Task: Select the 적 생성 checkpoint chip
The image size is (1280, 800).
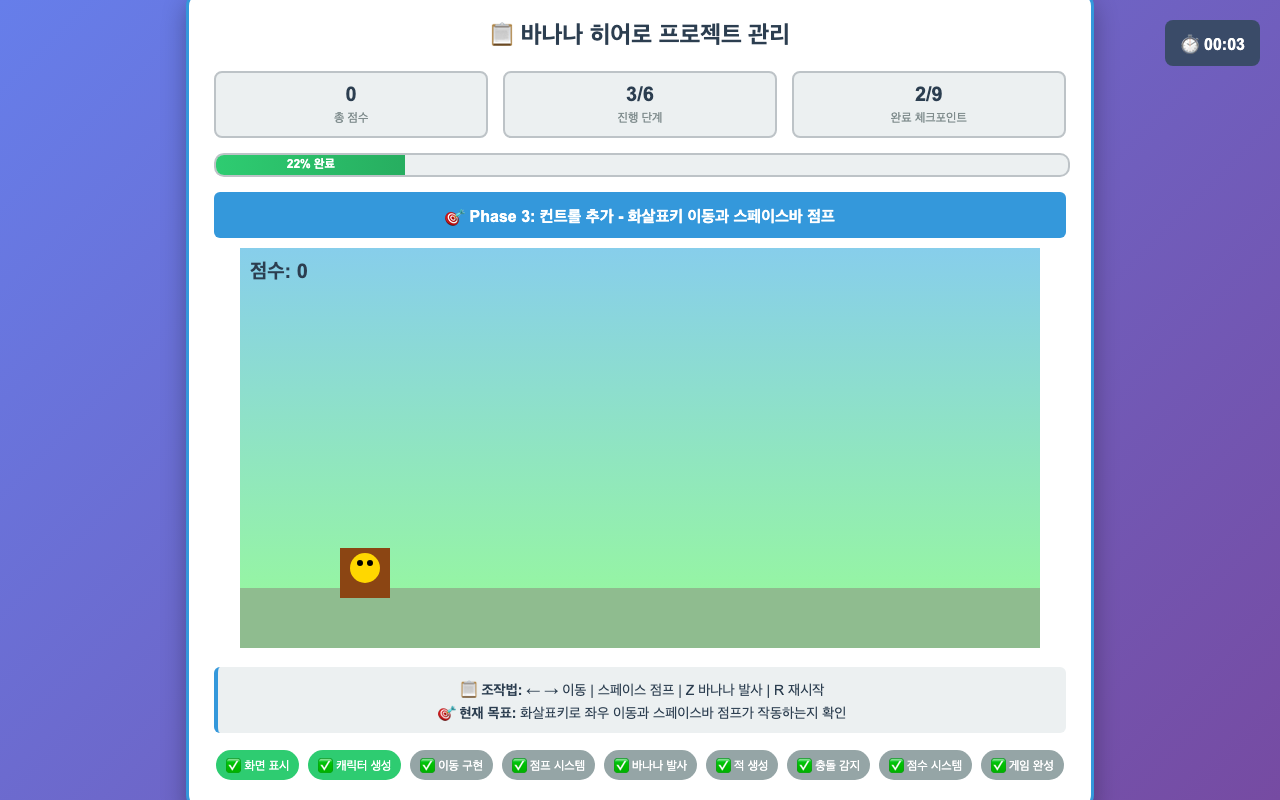Action: (x=742, y=765)
